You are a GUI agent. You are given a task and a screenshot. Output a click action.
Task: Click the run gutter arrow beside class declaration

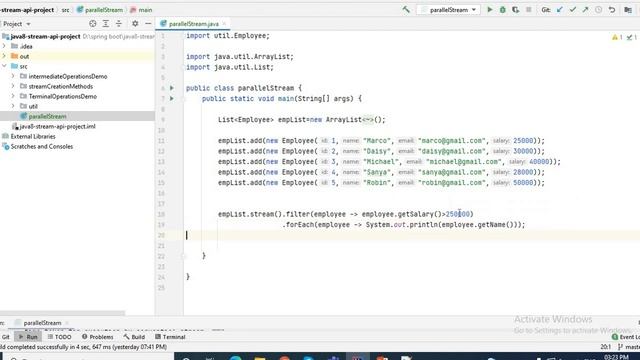tap(172, 88)
